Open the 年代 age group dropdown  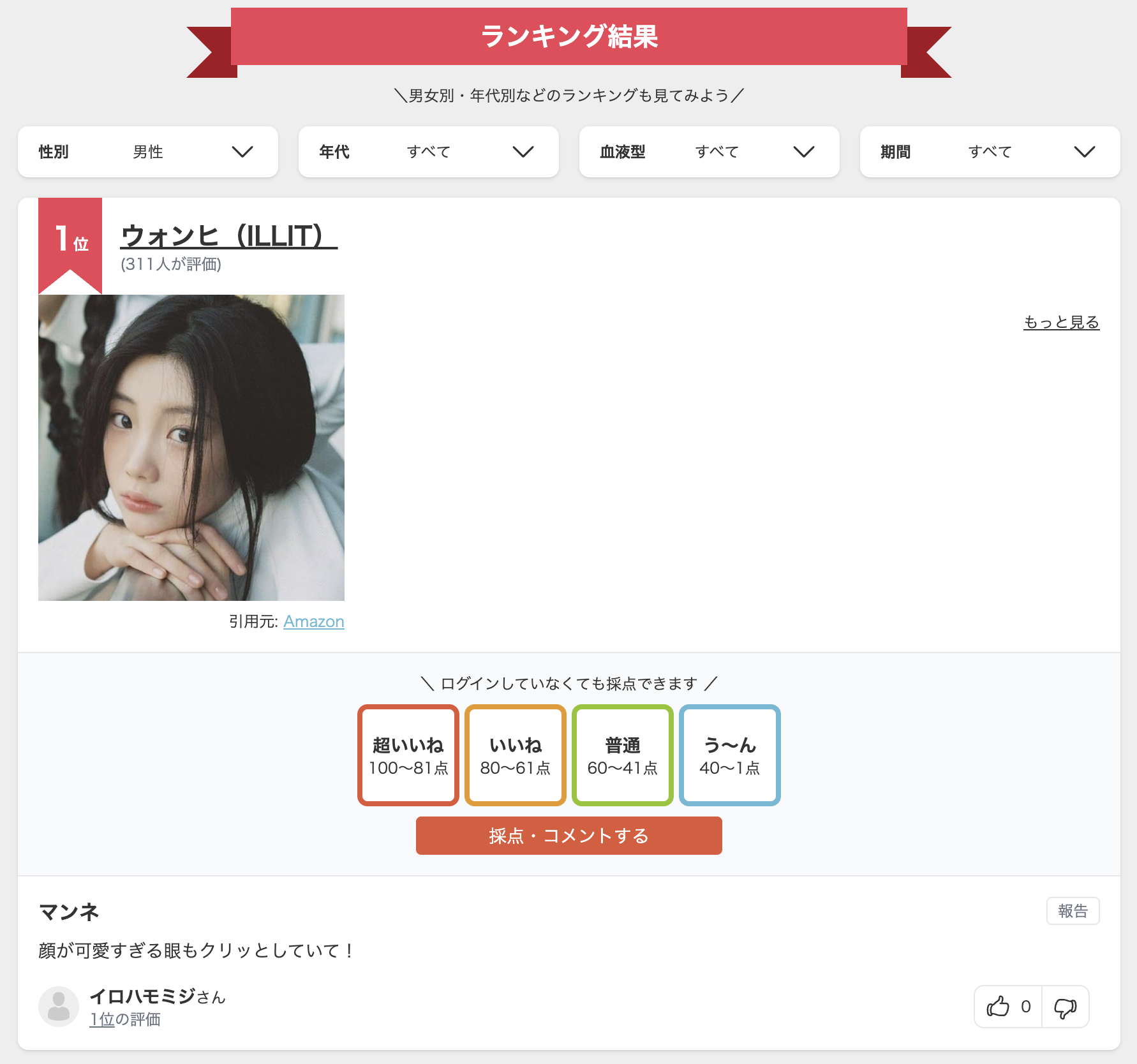click(429, 152)
